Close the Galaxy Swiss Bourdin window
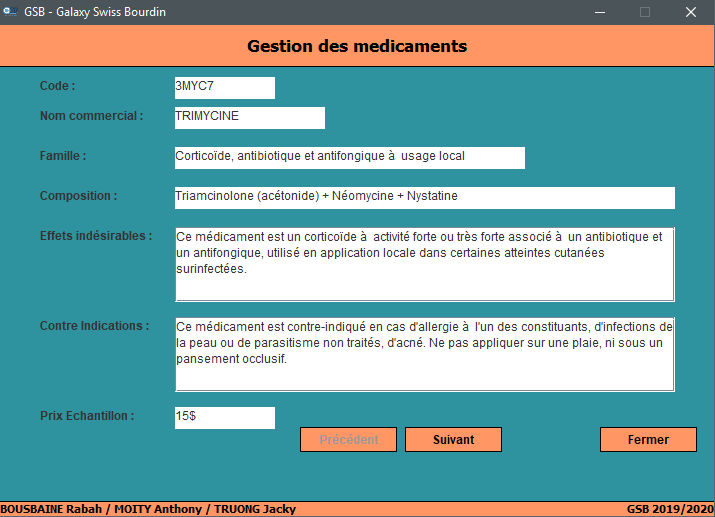The image size is (715, 517). tap(691, 12)
